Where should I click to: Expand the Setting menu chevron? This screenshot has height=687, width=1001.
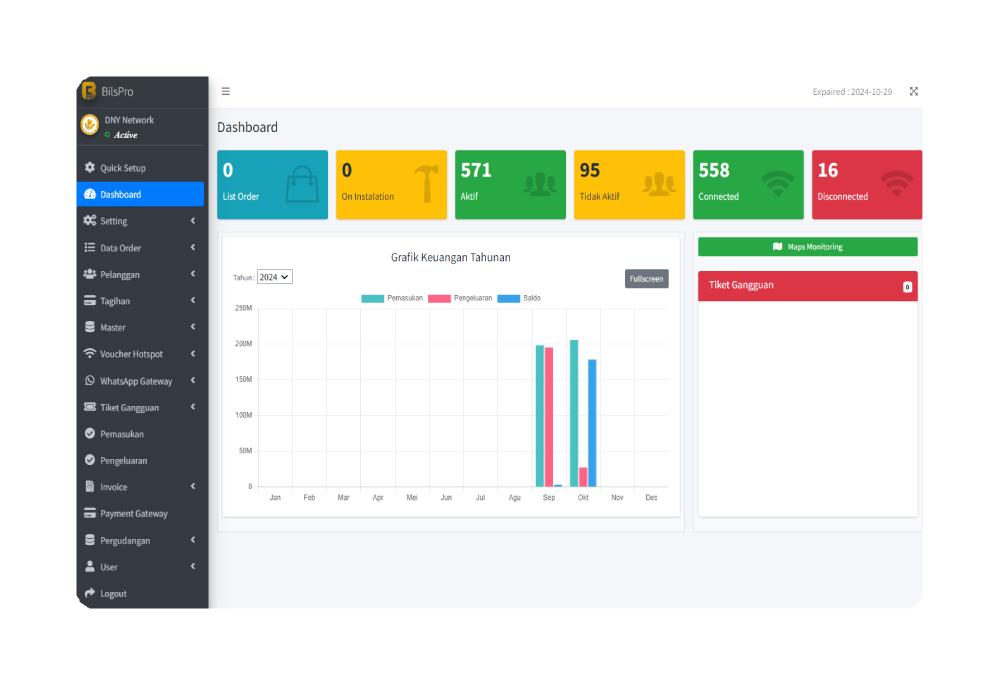click(193, 221)
